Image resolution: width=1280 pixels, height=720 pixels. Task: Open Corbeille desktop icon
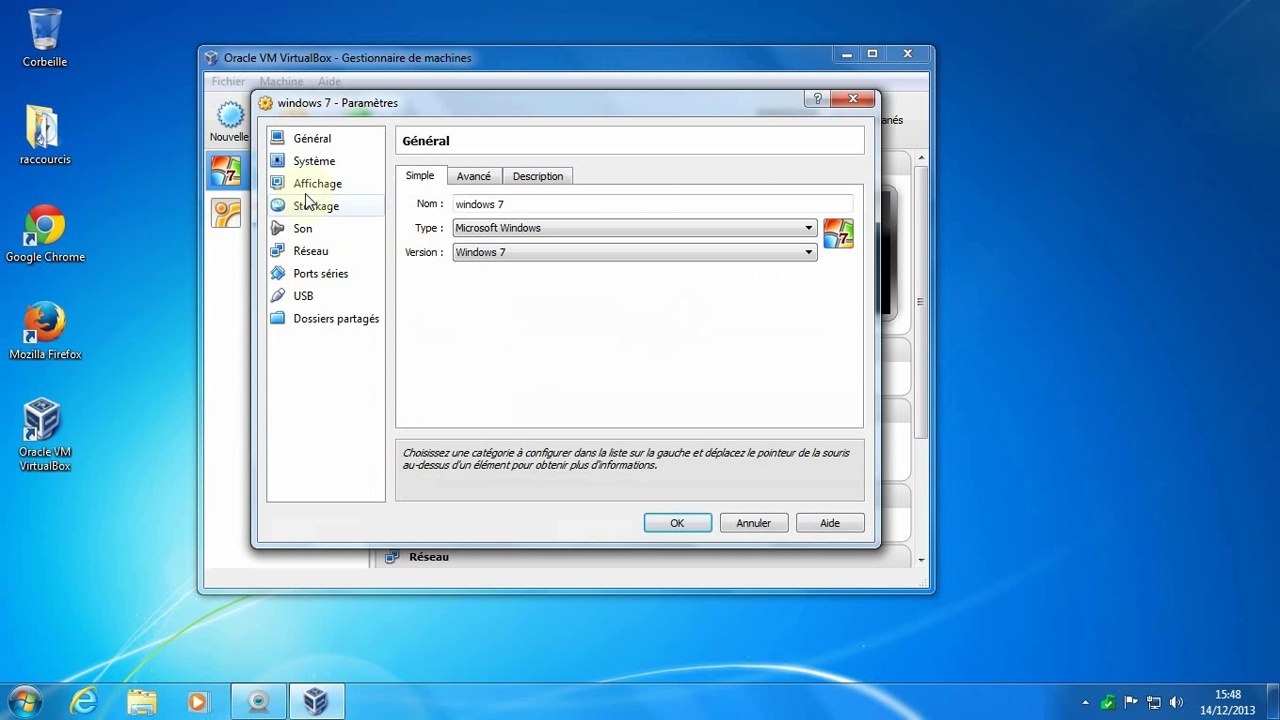45,38
